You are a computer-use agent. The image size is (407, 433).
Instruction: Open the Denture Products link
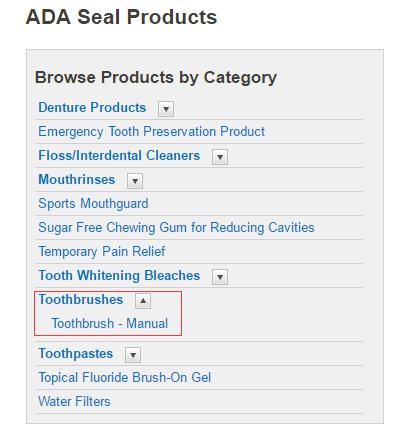coord(92,108)
